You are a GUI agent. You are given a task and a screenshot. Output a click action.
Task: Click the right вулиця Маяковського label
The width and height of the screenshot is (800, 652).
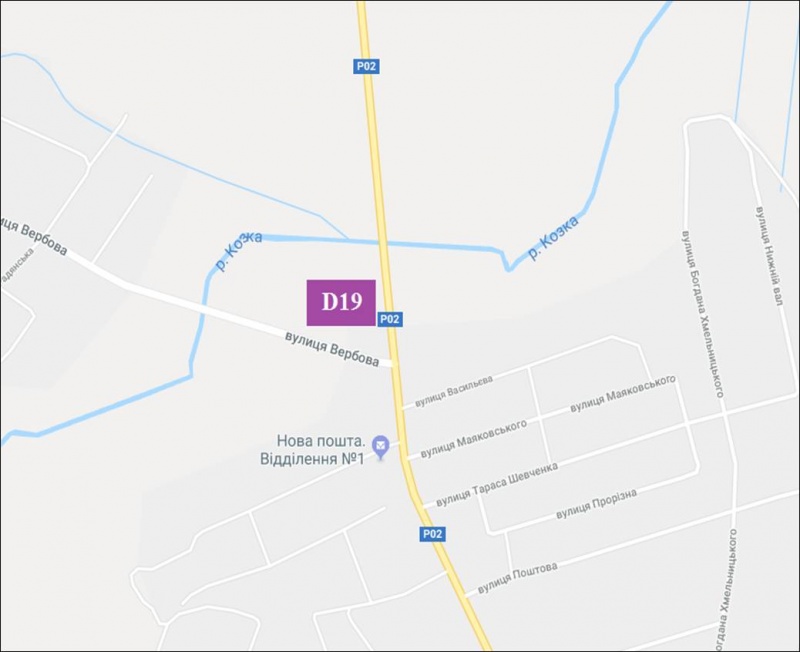pyautogui.click(x=622, y=393)
